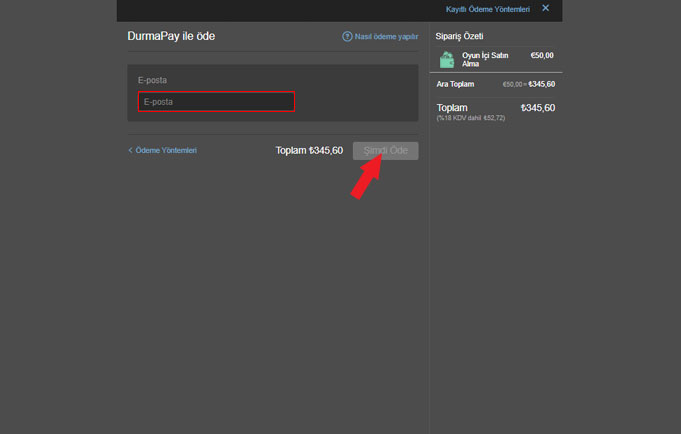
Task: Click the question mark help icon
Action: click(x=347, y=37)
